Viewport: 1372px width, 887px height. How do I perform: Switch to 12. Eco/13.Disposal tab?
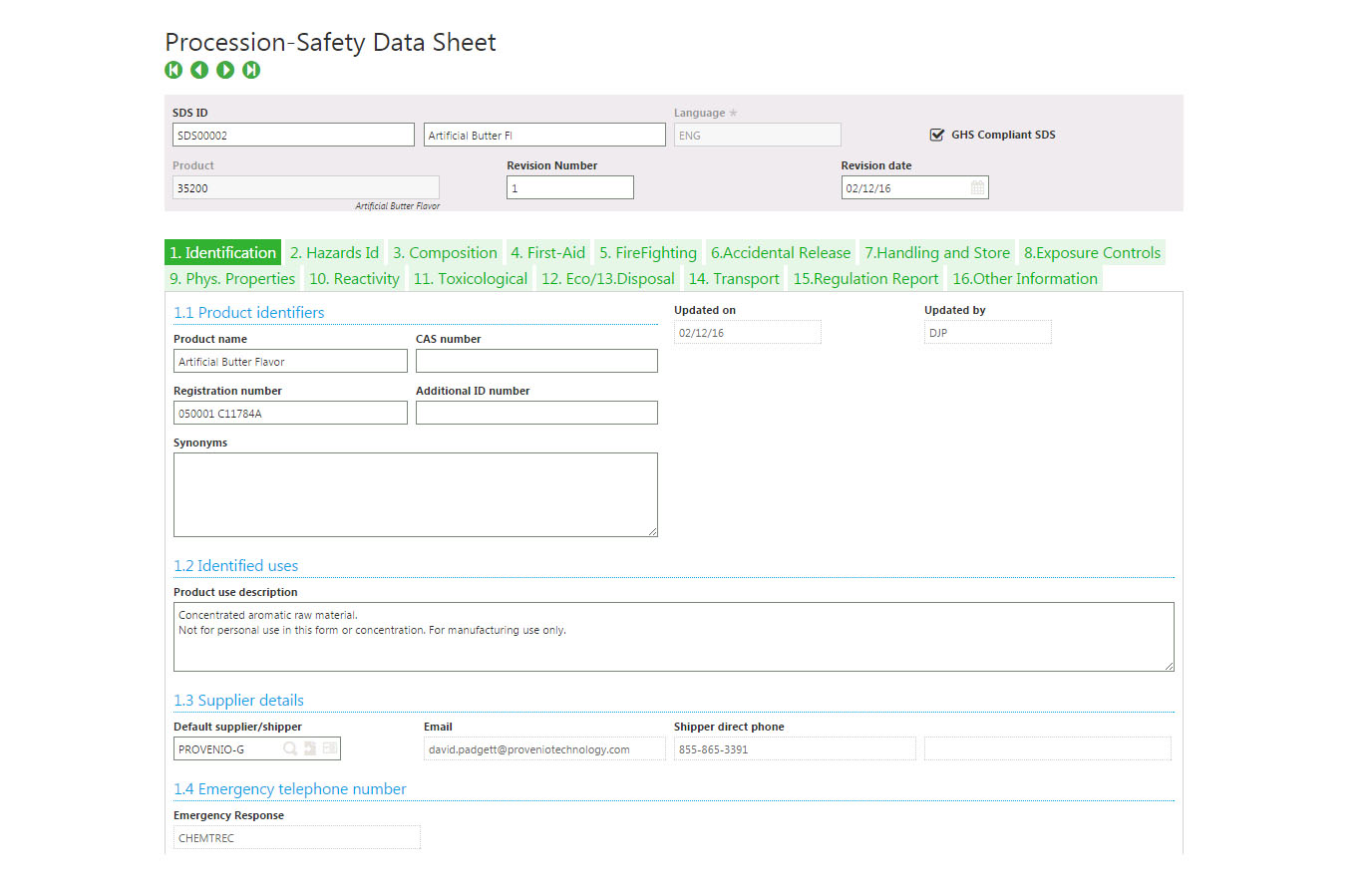tap(608, 279)
